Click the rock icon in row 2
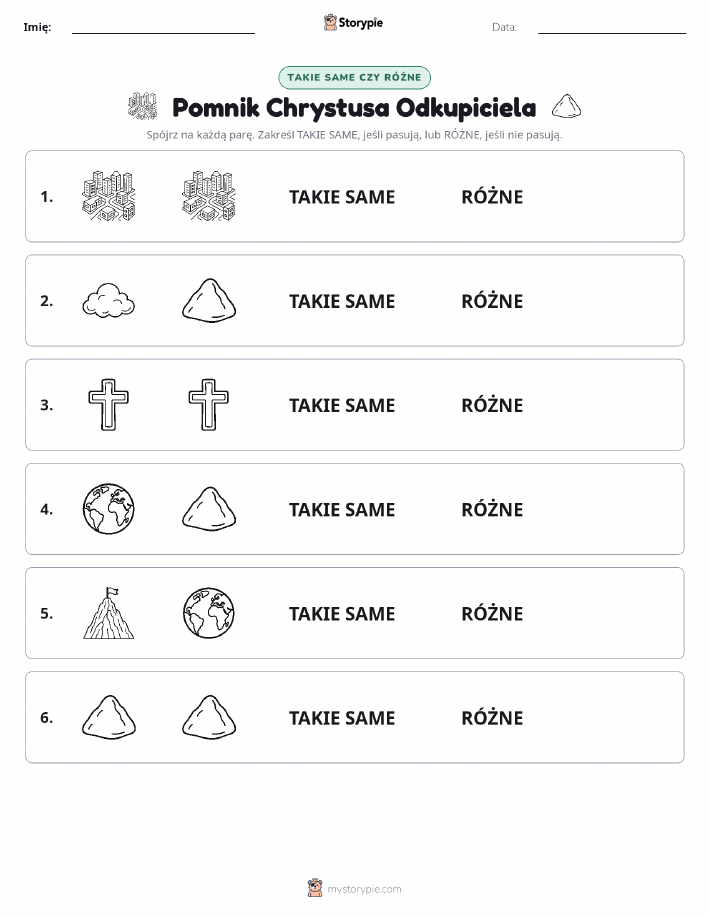 coord(209,301)
